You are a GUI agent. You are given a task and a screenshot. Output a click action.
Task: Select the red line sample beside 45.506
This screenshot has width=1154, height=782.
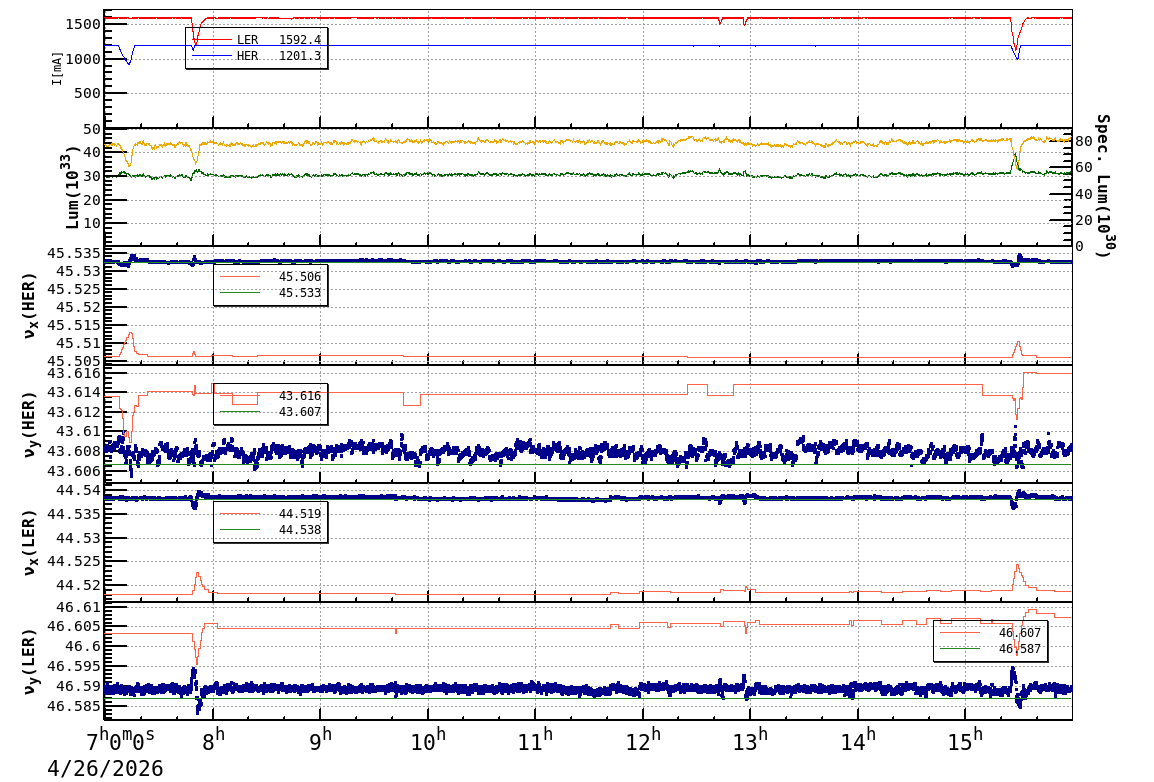coord(240,277)
